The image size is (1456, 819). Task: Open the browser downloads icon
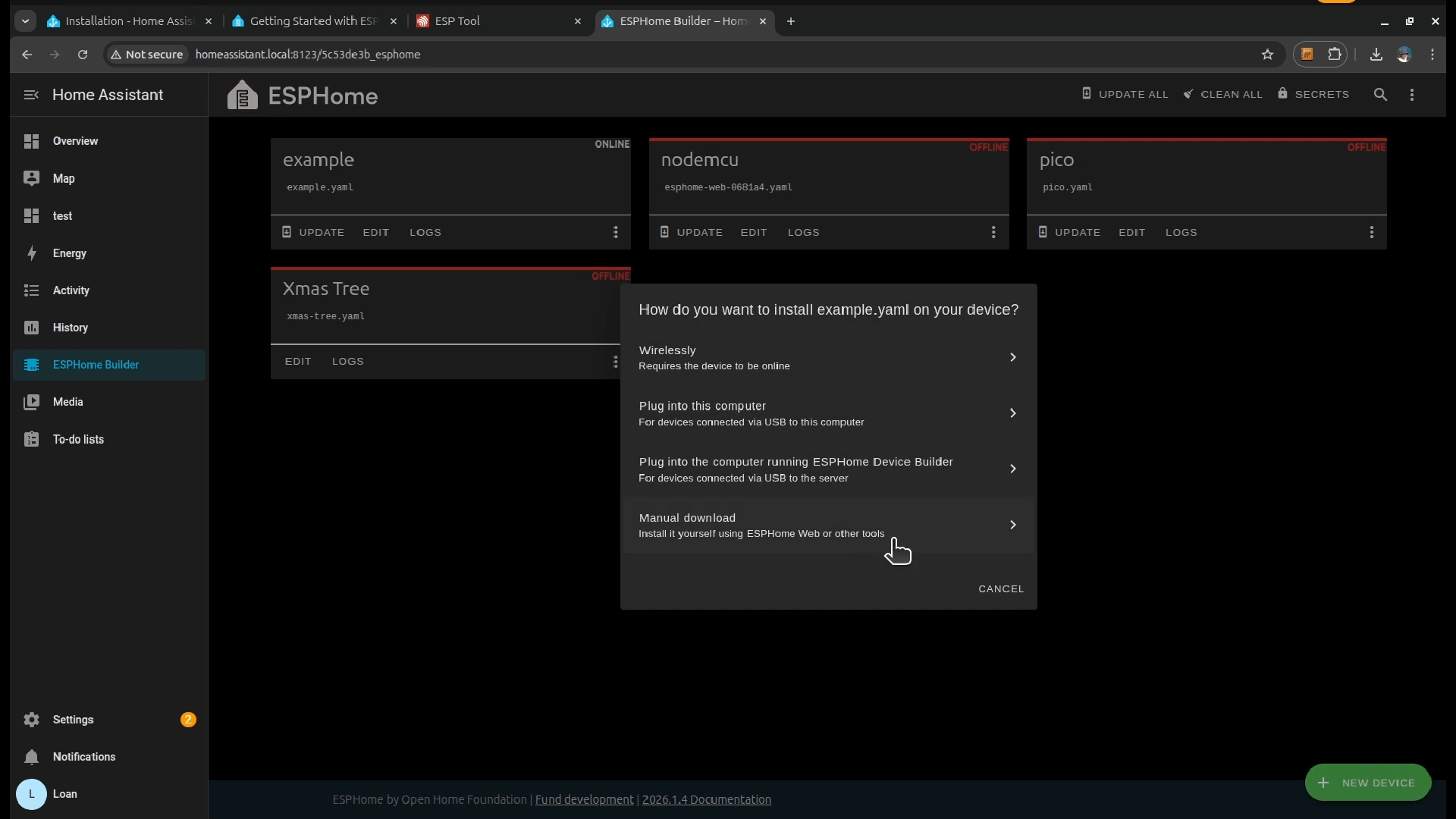(x=1376, y=55)
